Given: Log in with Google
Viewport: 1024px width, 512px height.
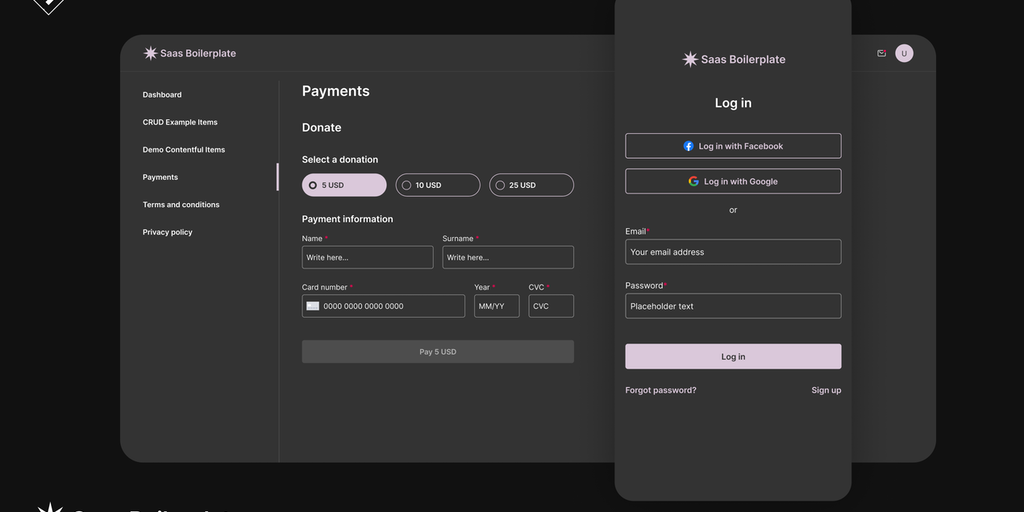Looking at the screenshot, I should pos(733,182).
